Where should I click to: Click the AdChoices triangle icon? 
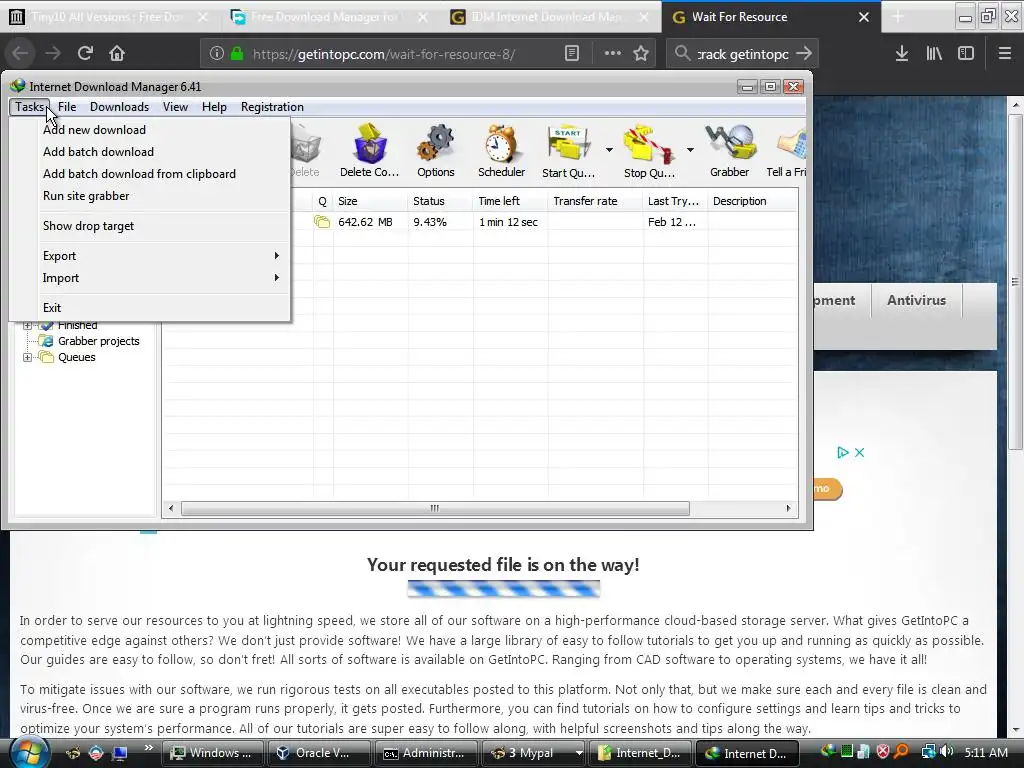tap(842, 452)
